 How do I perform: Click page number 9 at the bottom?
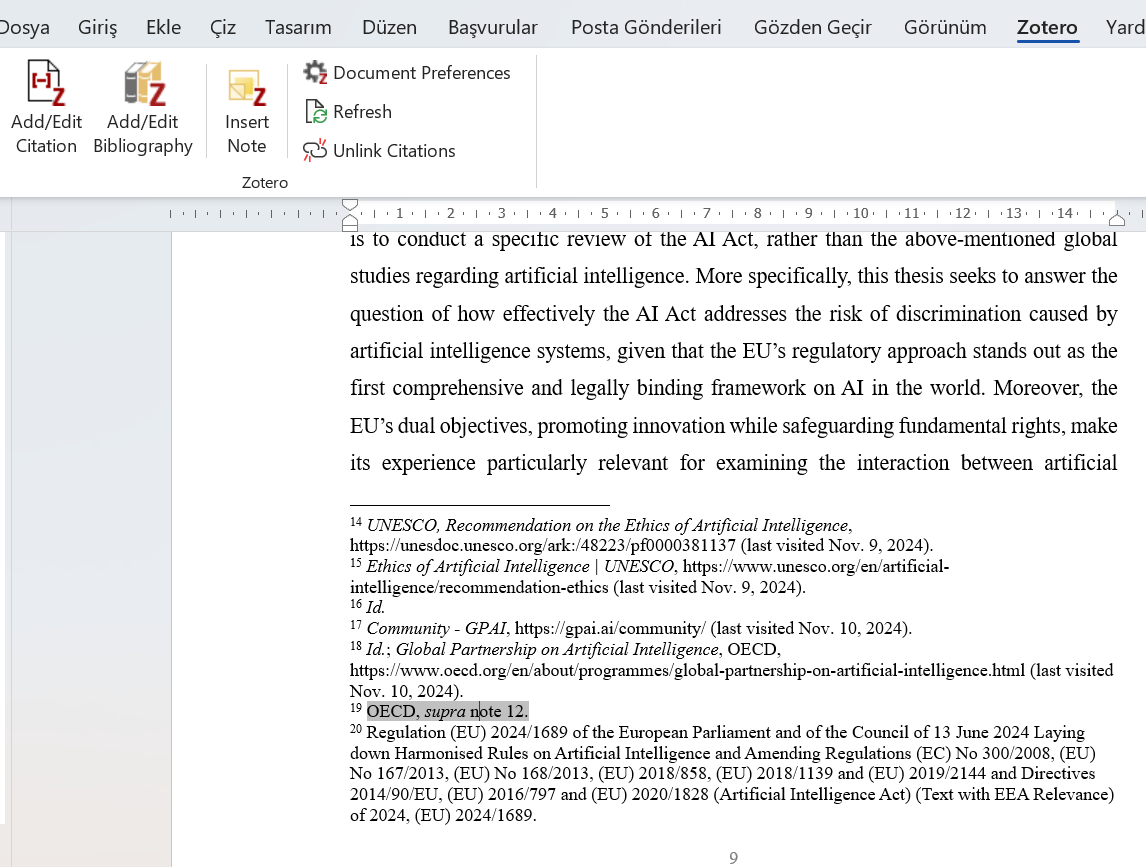tap(734, 857)
